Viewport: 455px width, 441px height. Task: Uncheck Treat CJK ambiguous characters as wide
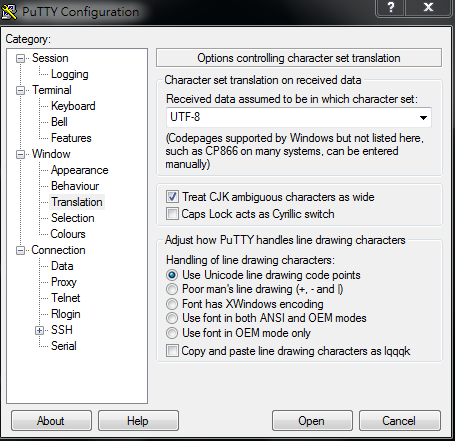(172, 197)
